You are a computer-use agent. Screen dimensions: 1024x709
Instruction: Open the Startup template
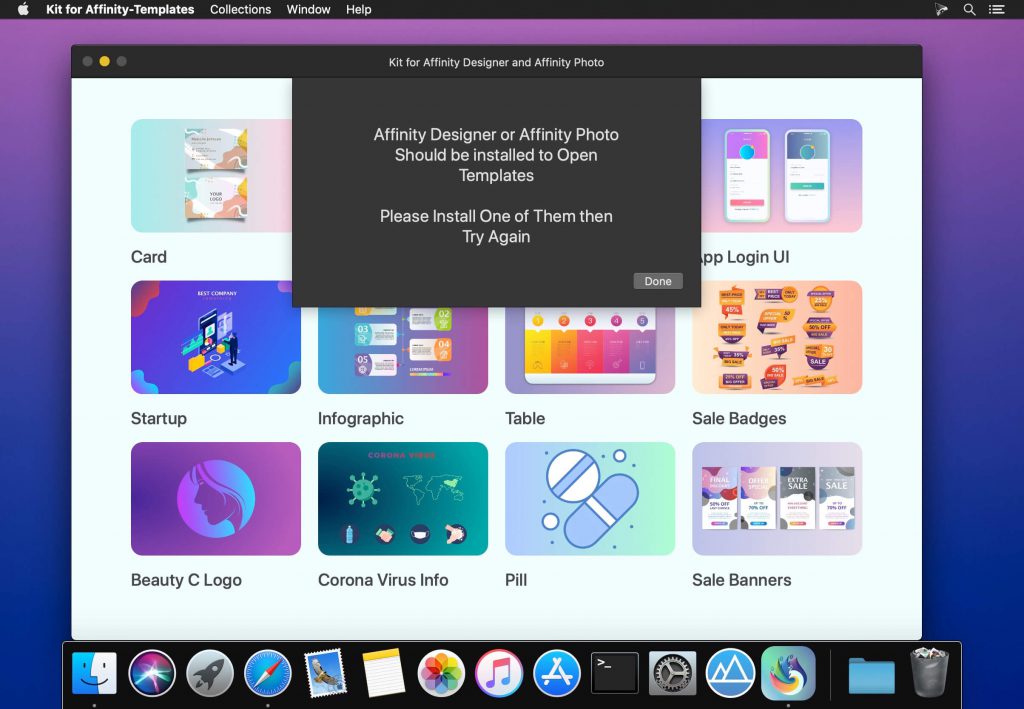click(x=215, y=337)
